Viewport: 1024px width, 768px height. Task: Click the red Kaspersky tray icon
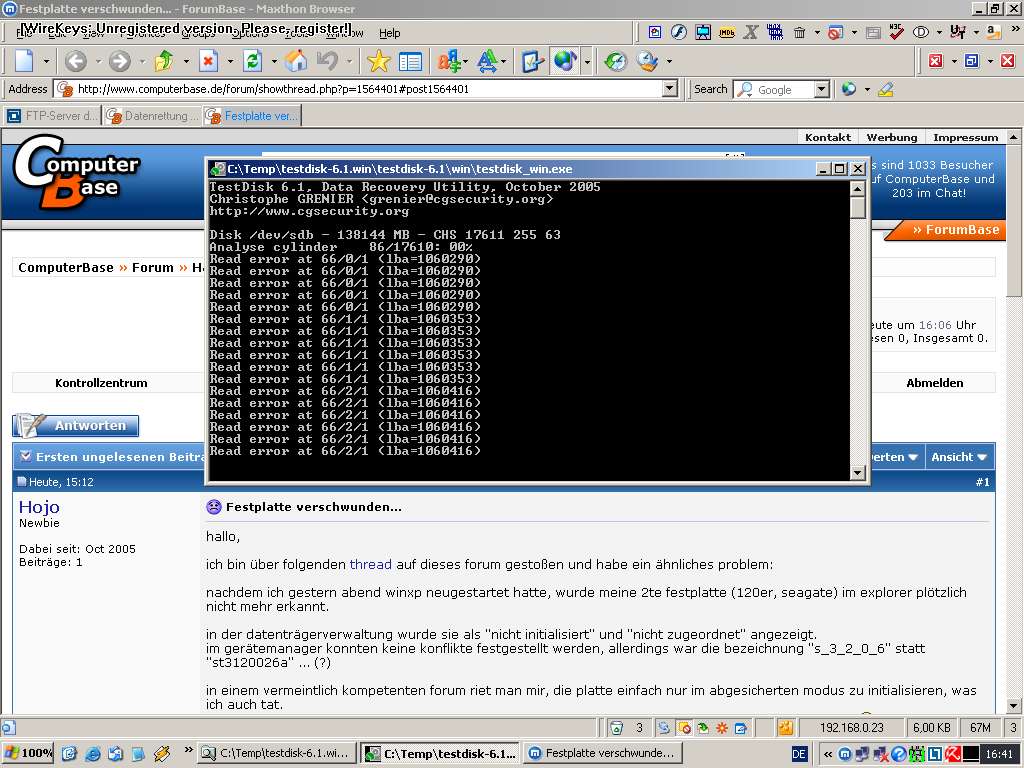pyautogui.click(x=953, y=754)
